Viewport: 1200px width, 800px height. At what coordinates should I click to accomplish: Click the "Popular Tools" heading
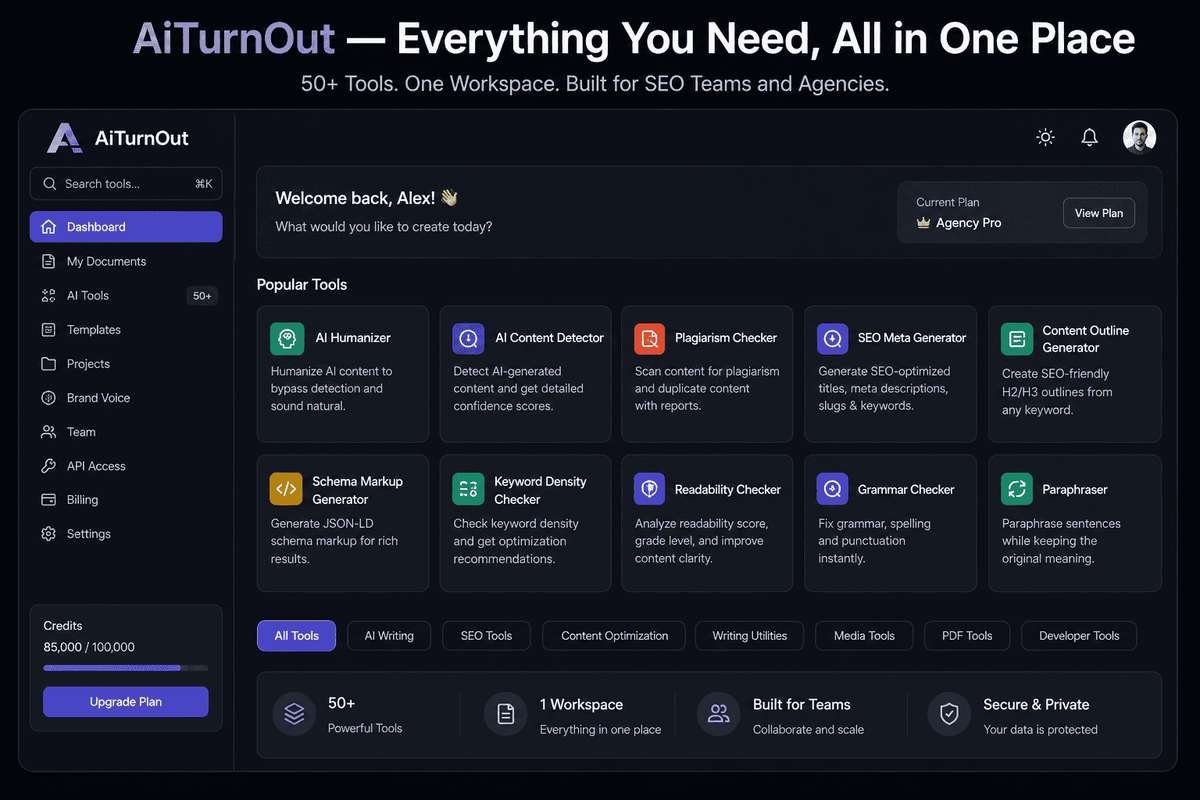pyautogui.click(x=302, y=285)
